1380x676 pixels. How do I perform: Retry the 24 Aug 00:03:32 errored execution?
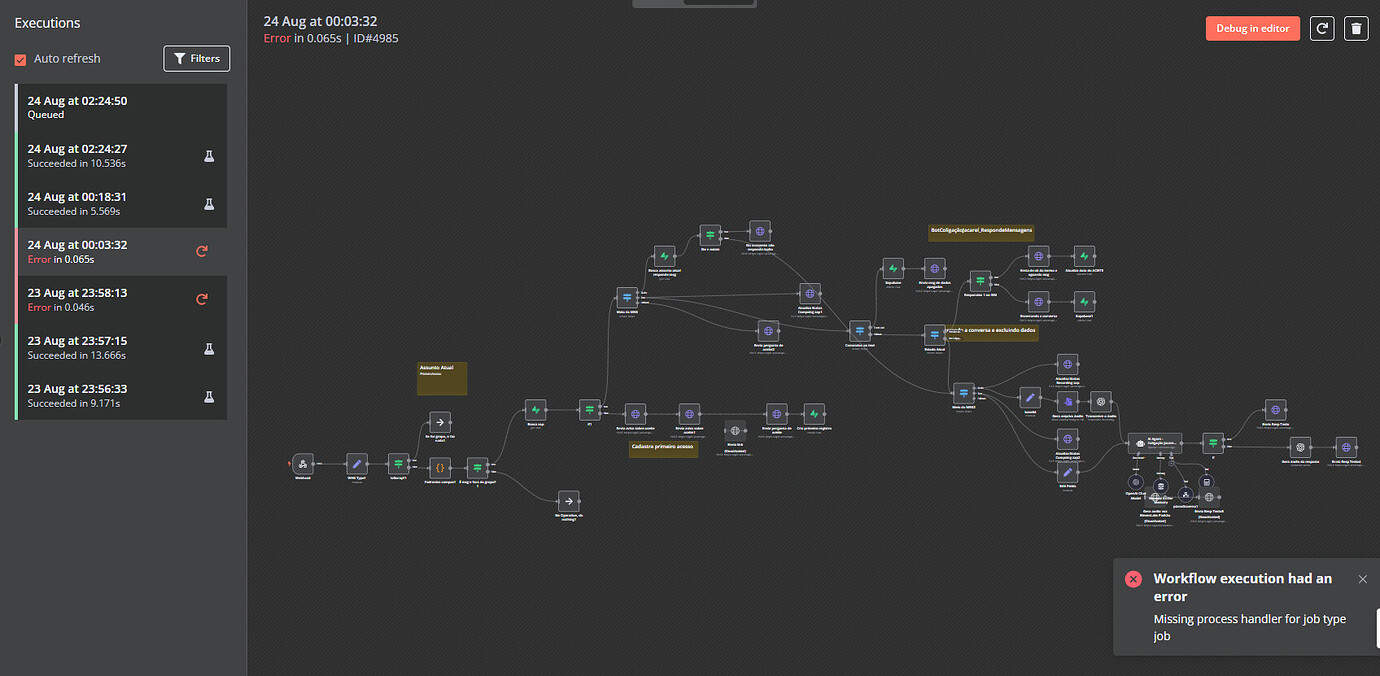tap(201, 251)
